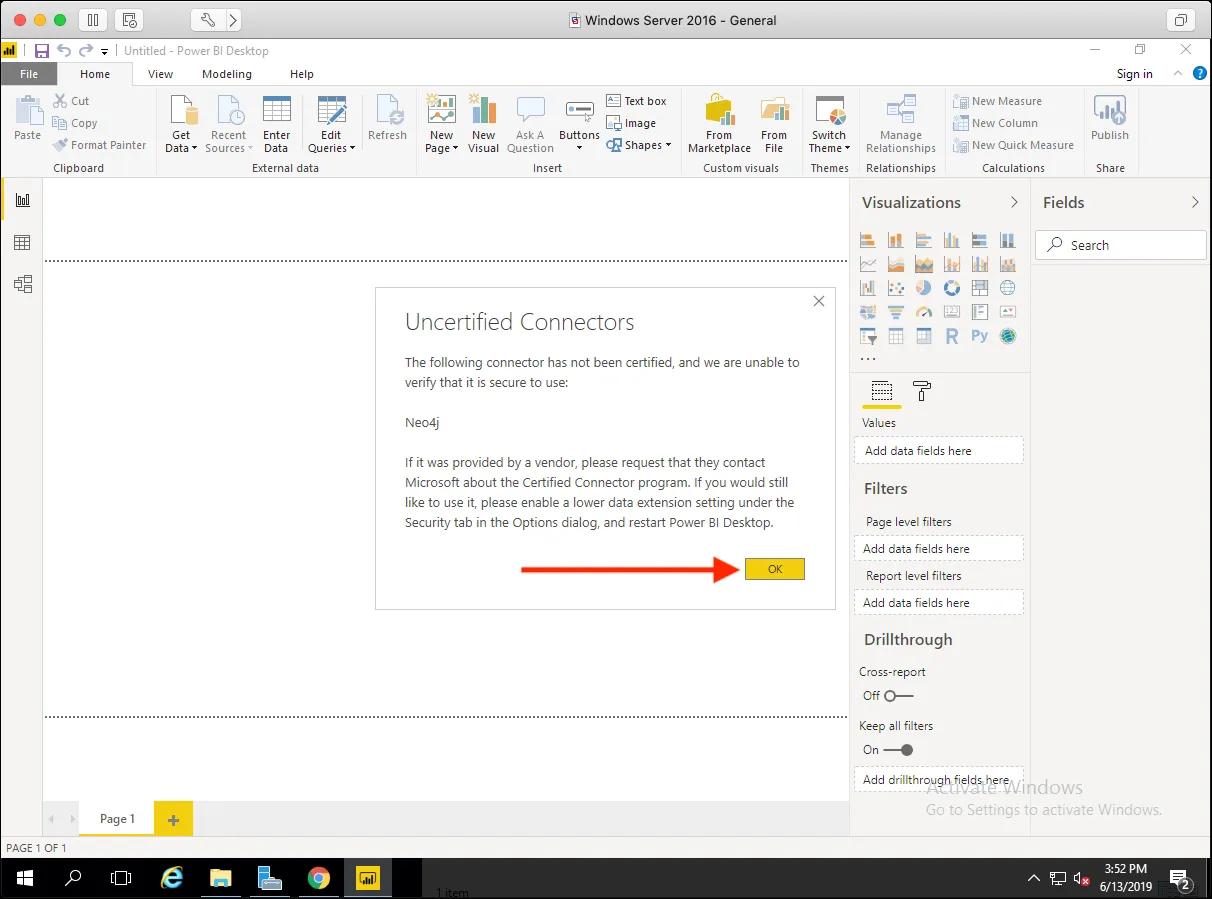Click the Undo arrow

pos(64,50)
